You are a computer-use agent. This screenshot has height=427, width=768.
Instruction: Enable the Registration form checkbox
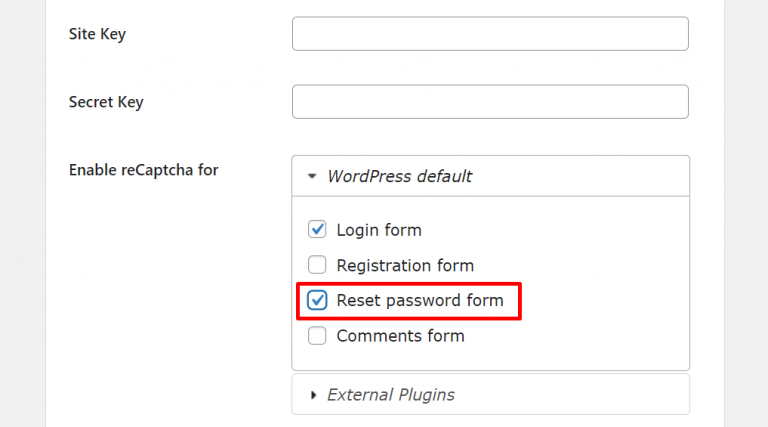[317, 265]
